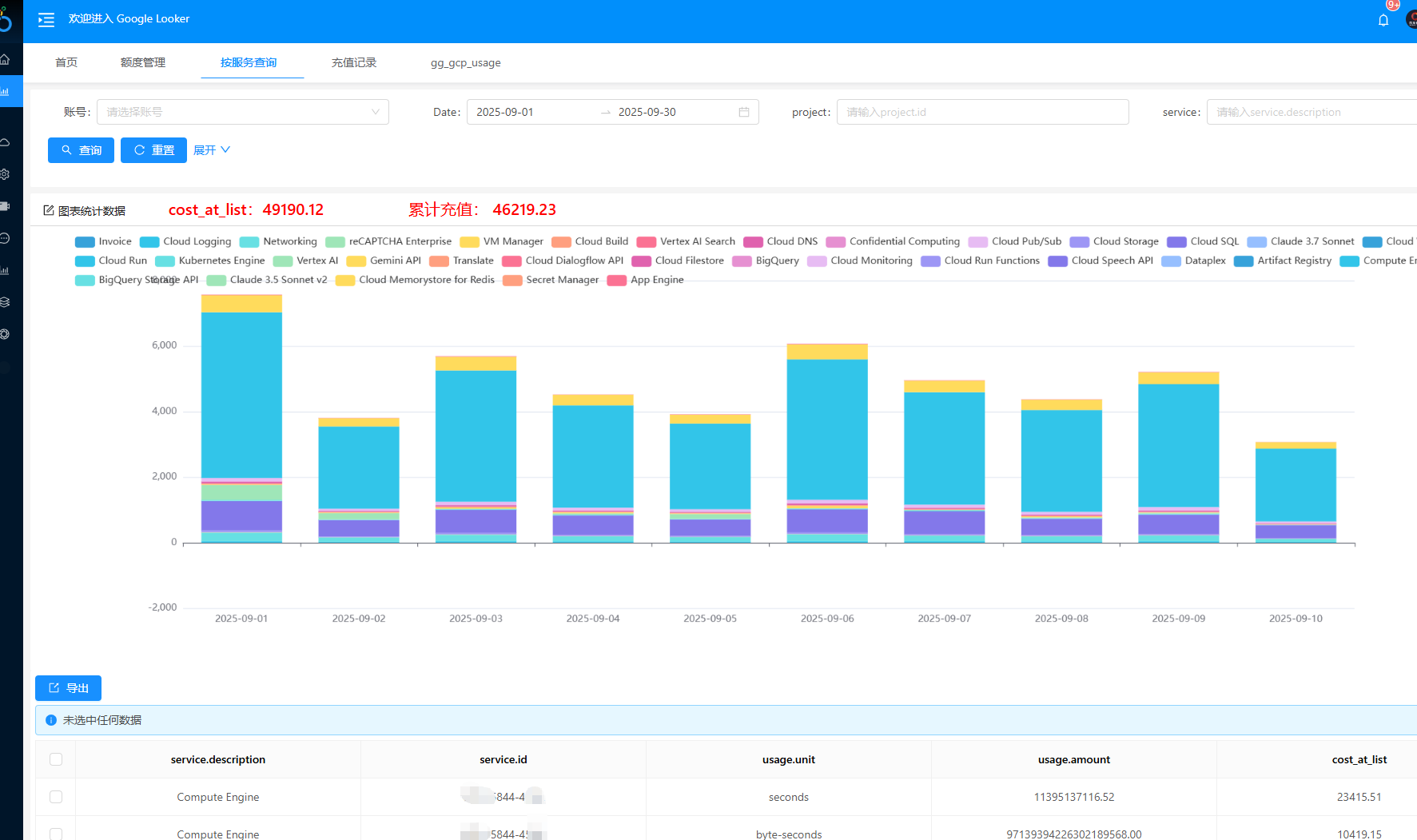Open the settings gear in sidebar
The image size is (1417, 840).
5,174
